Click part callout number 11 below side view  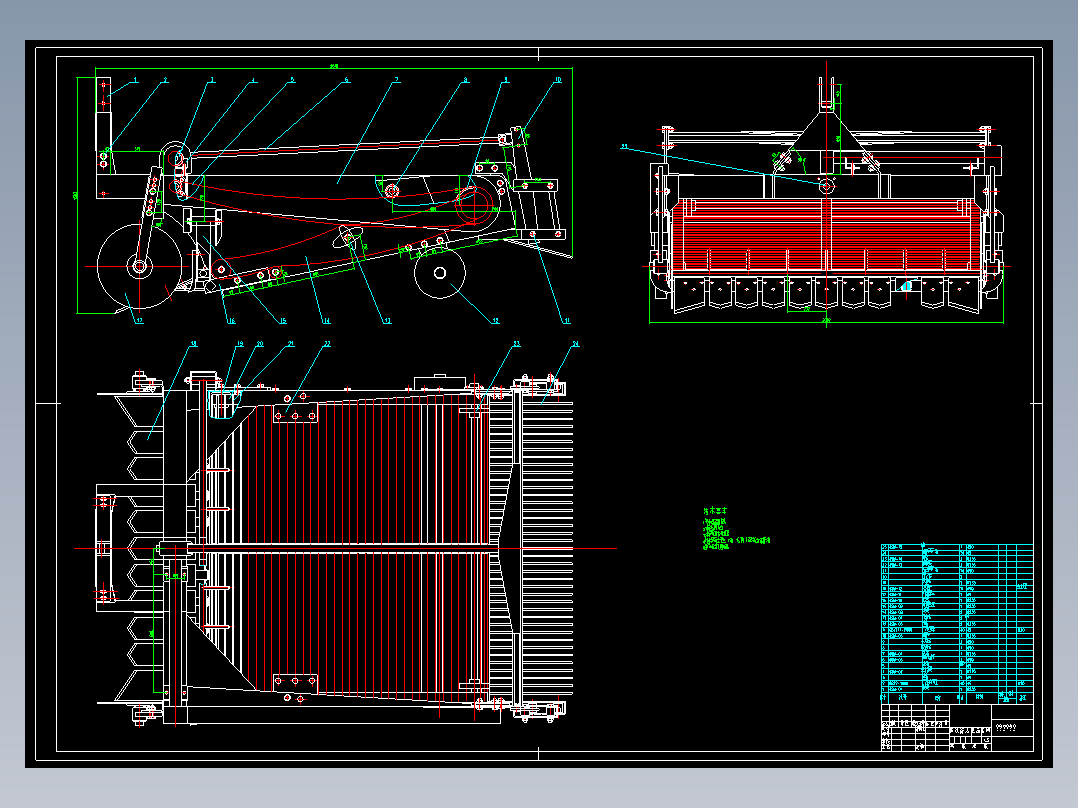tap(566, 320)
